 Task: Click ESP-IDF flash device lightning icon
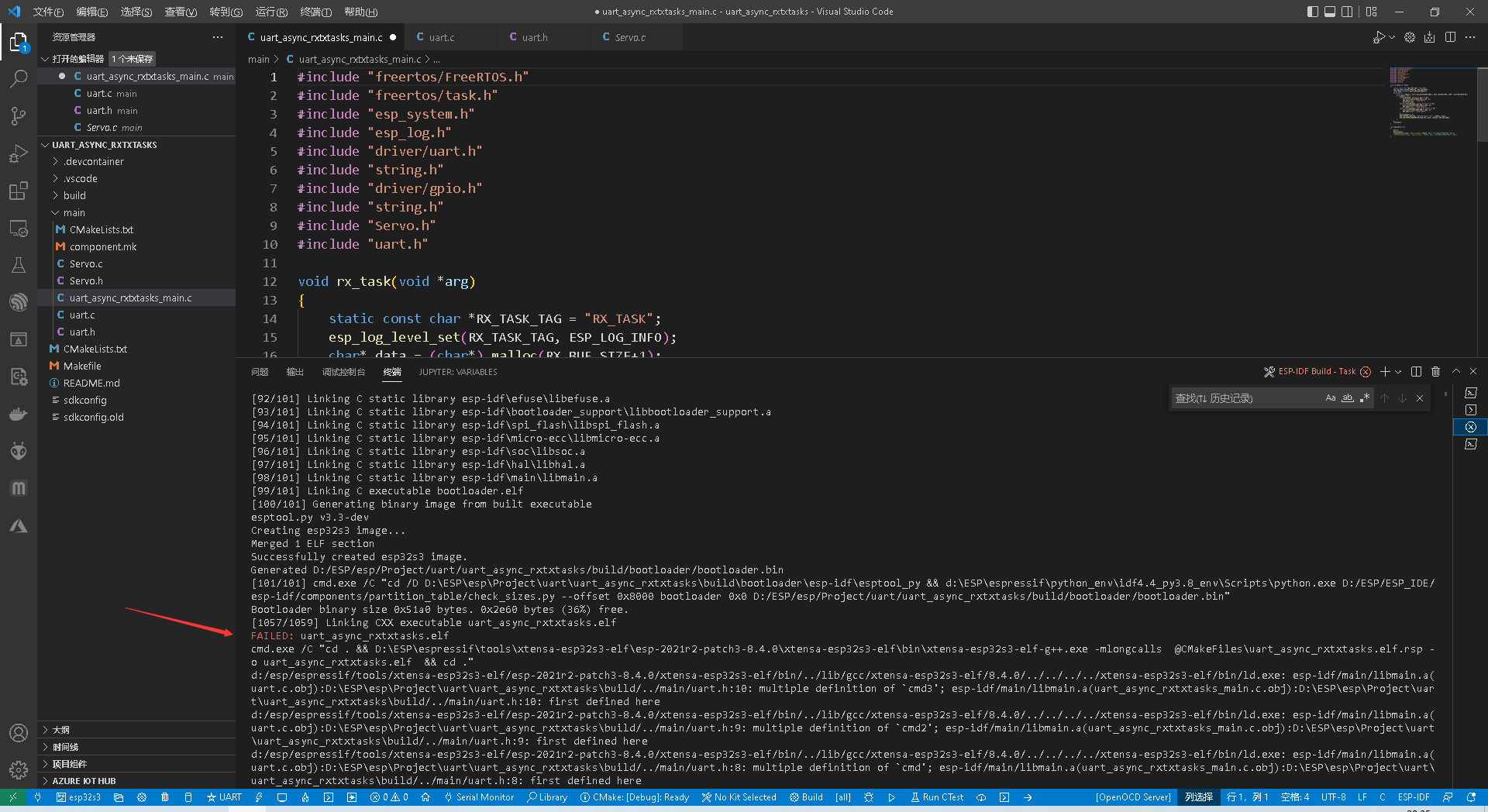(259, 797)
